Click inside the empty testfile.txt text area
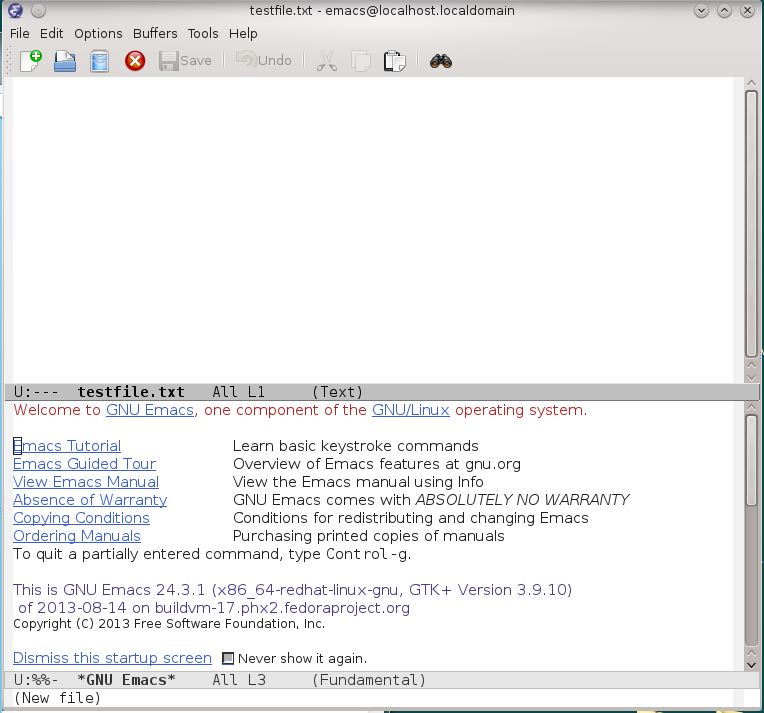764x713 pixels. coord(373,229)
